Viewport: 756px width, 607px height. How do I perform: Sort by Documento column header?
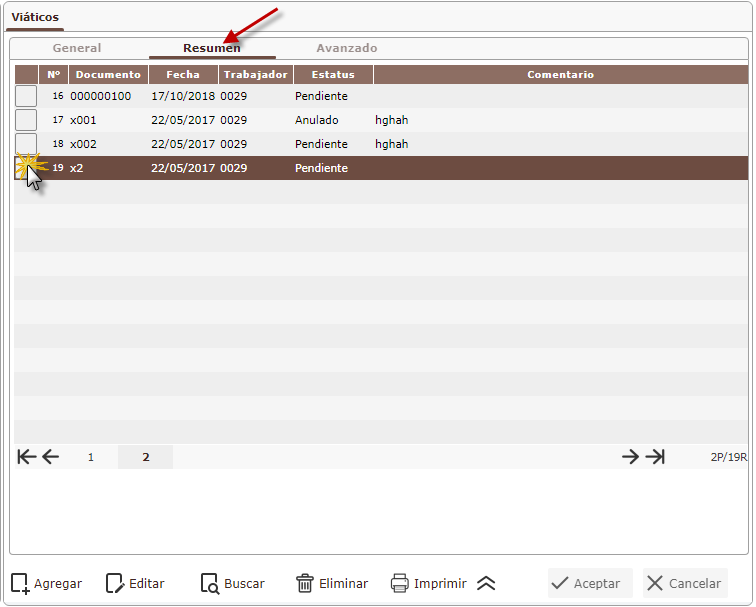[108, 75]
